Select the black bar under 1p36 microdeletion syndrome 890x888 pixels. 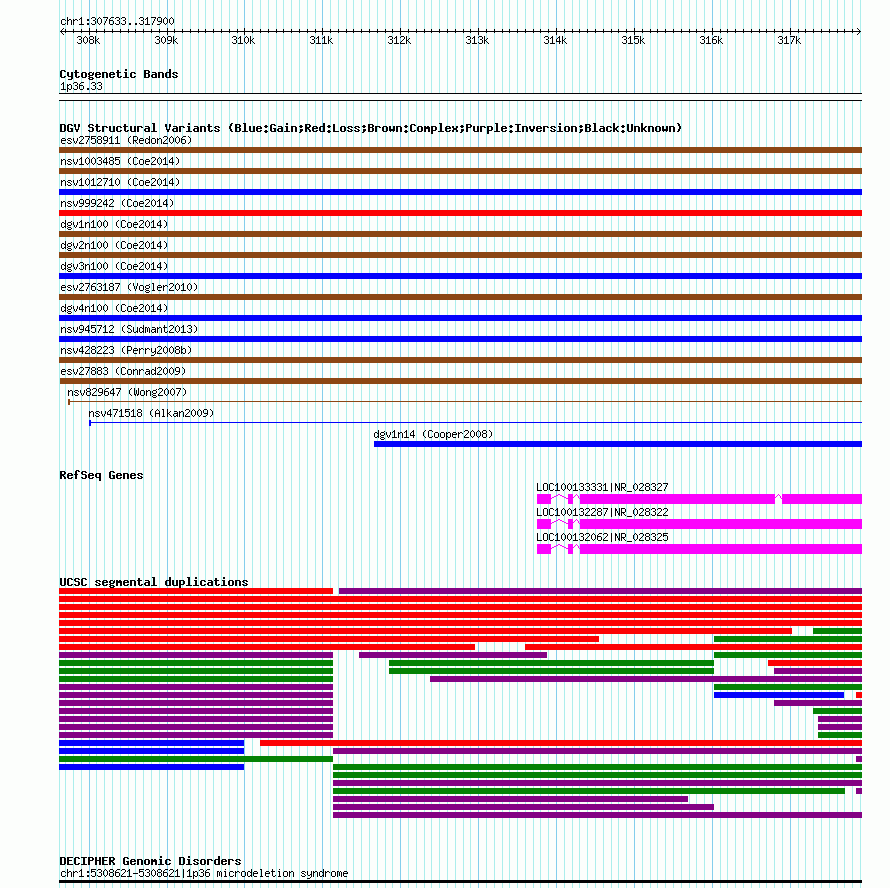[460, 882]
